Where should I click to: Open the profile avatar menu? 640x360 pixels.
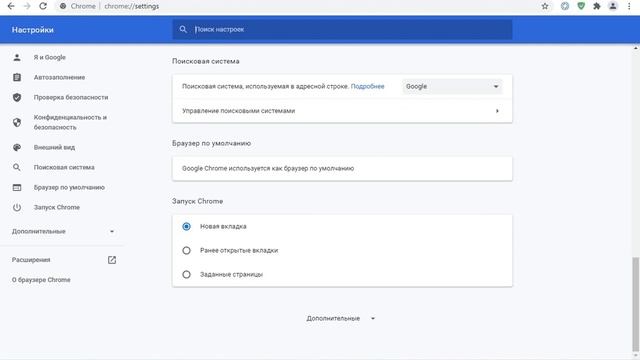613,6
